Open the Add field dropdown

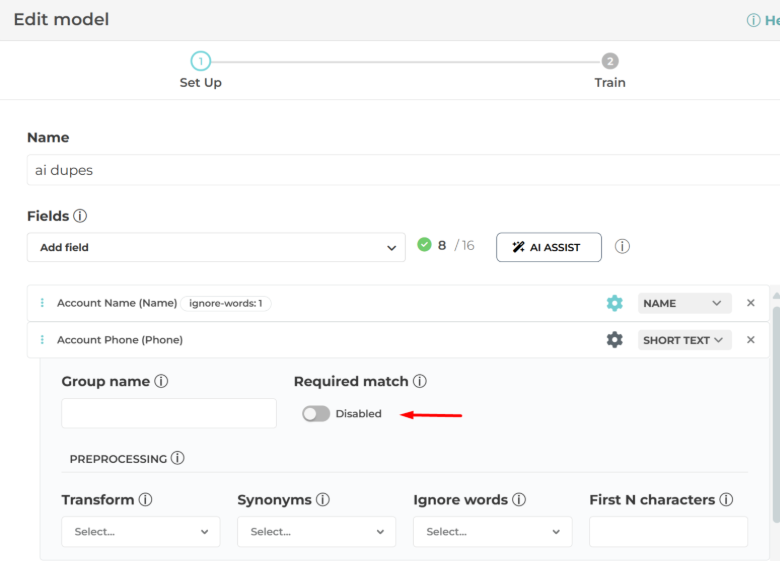tap(216, 247)
